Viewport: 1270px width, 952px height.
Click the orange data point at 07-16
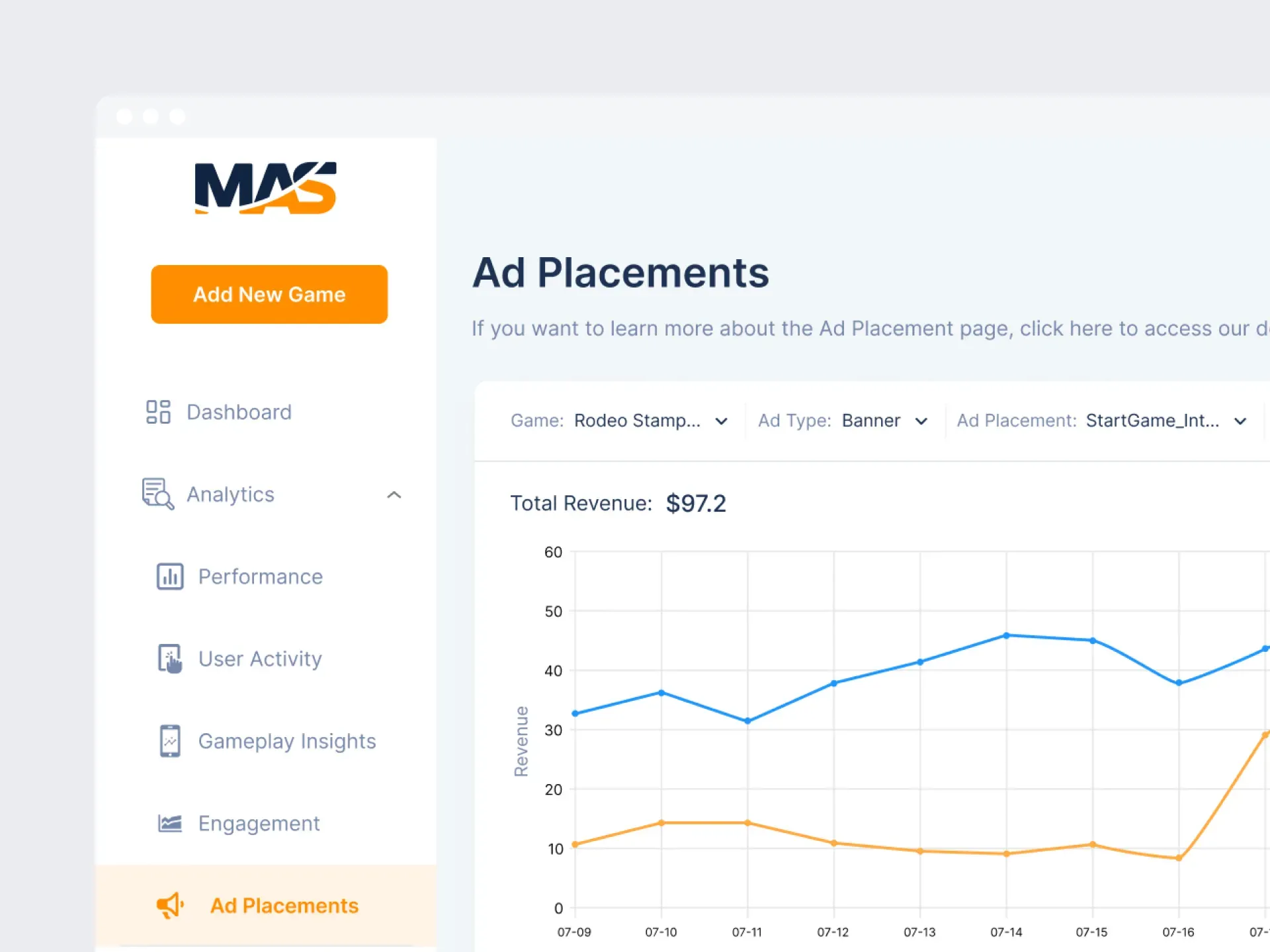point(1179,858)
